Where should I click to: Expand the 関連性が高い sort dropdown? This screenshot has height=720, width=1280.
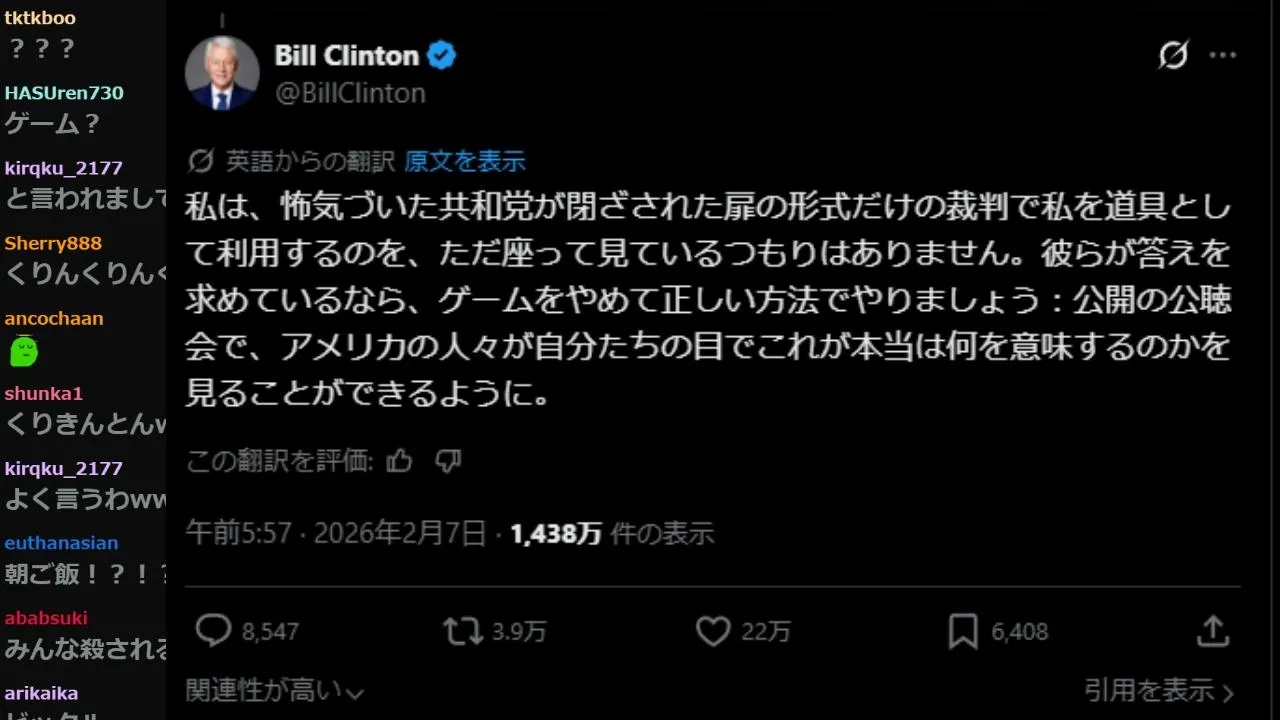pos(274,690)
